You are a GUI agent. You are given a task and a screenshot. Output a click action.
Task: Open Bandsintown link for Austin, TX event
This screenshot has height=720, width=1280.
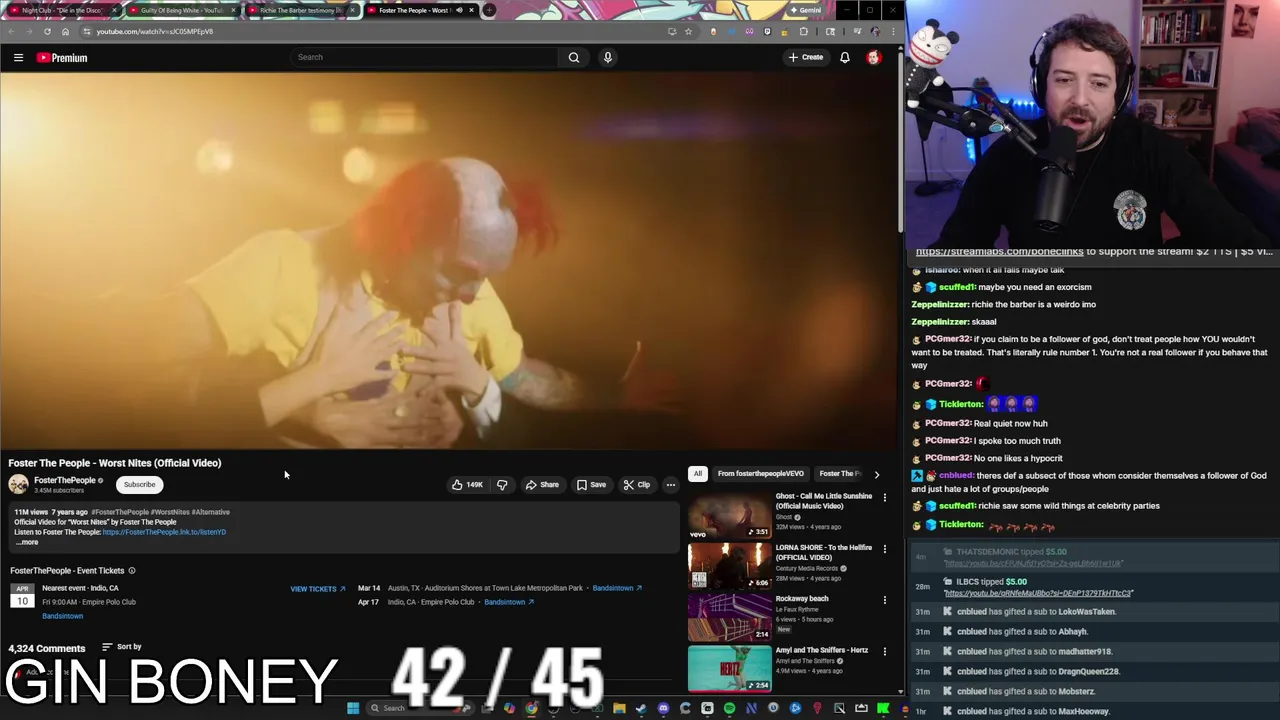(617, 588)
